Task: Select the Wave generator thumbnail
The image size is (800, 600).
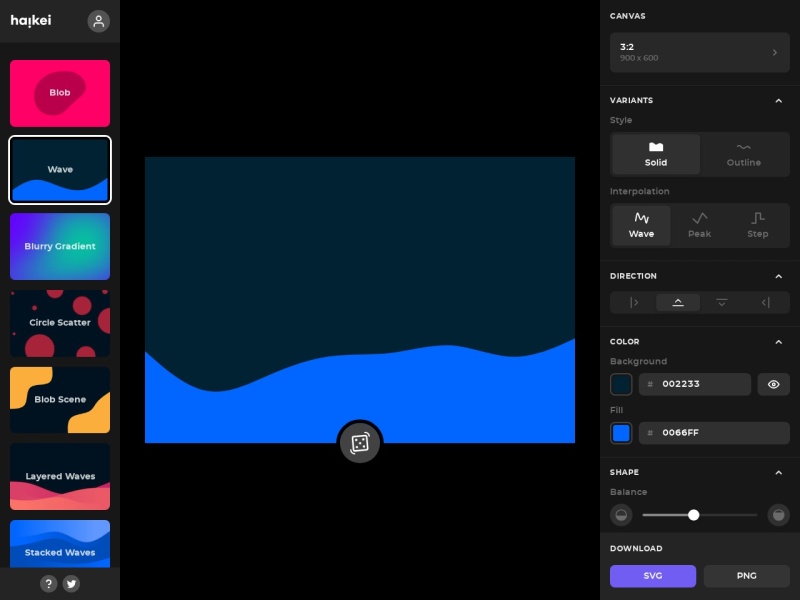Action: tap(60, 170)
